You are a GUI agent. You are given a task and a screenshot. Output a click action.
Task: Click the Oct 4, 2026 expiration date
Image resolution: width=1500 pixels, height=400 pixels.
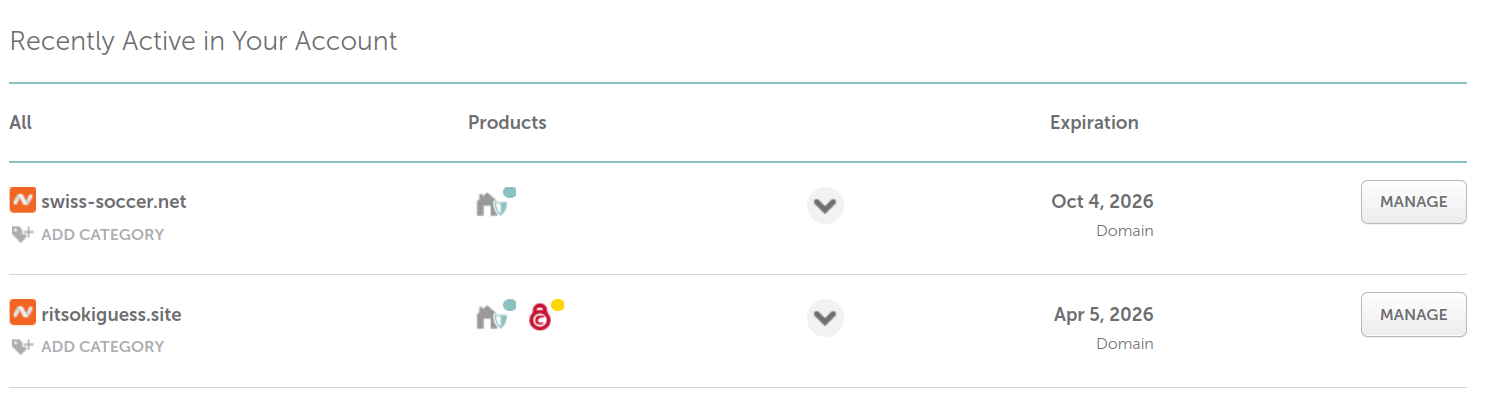tap(1102, 202)
